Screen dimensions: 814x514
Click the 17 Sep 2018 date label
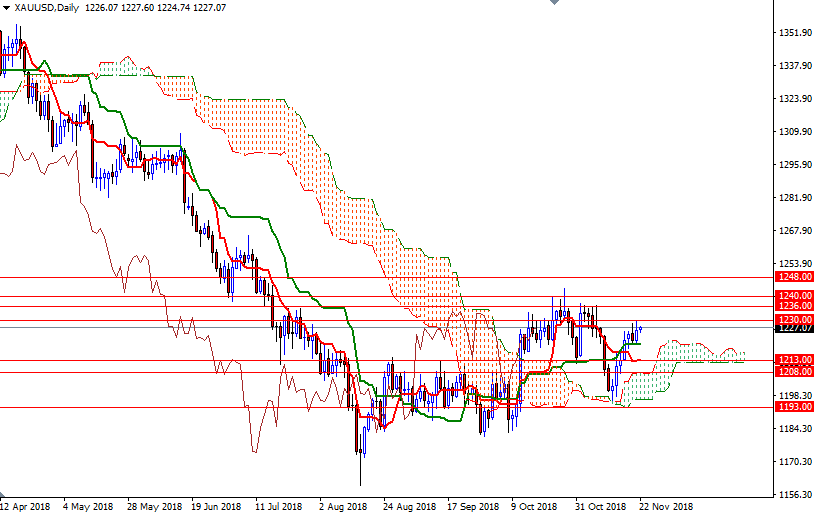[x=473, y=506]
